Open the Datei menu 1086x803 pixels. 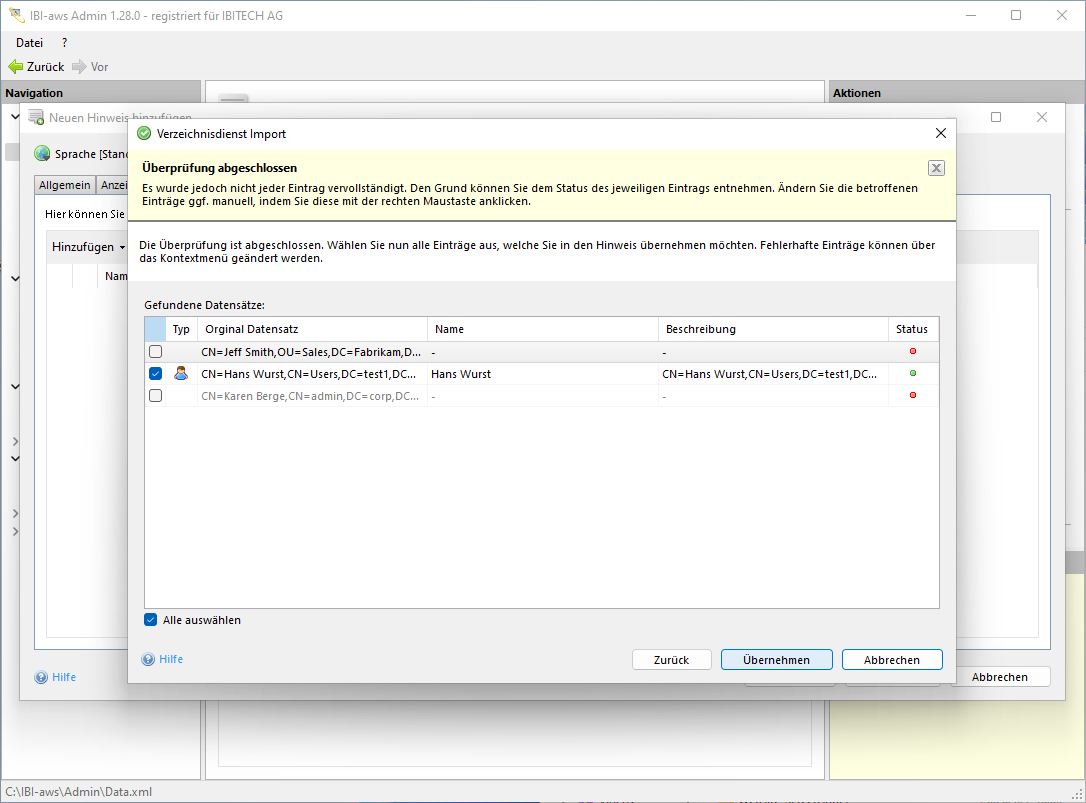pyautogui.click(x=30, y=43)
